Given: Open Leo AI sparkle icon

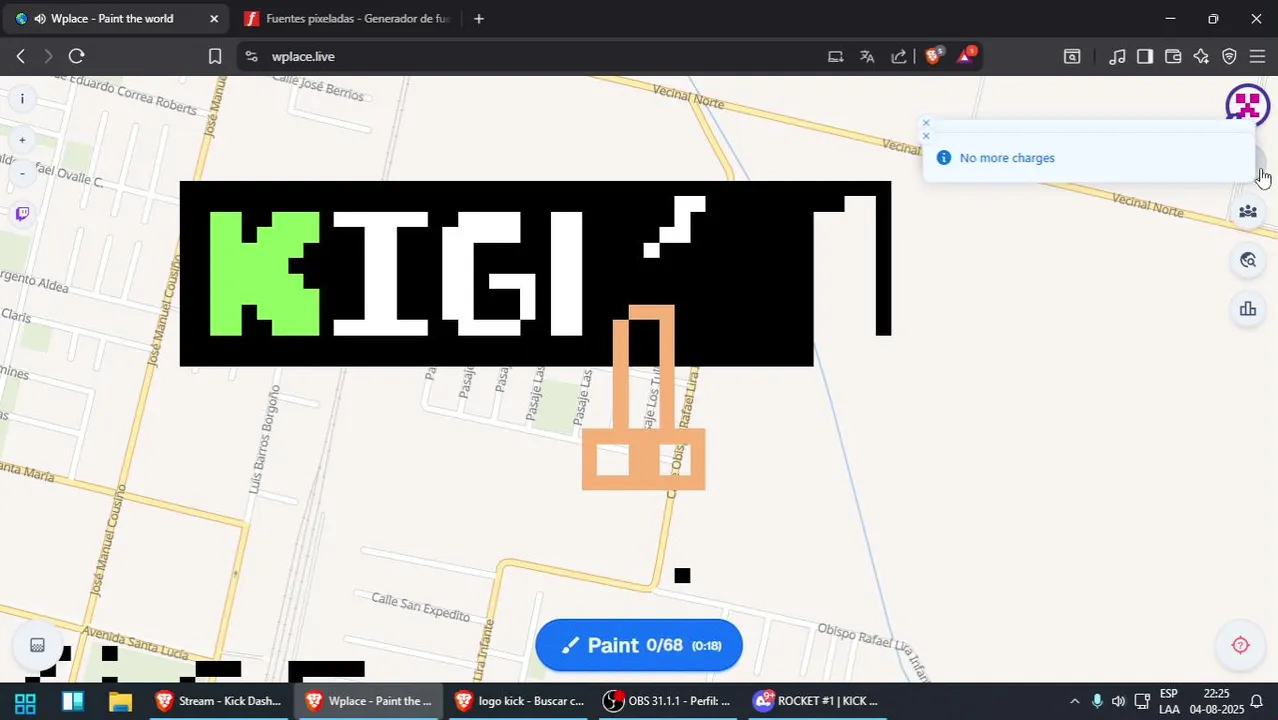Looking at the screenshot, I should point(1201,56).
